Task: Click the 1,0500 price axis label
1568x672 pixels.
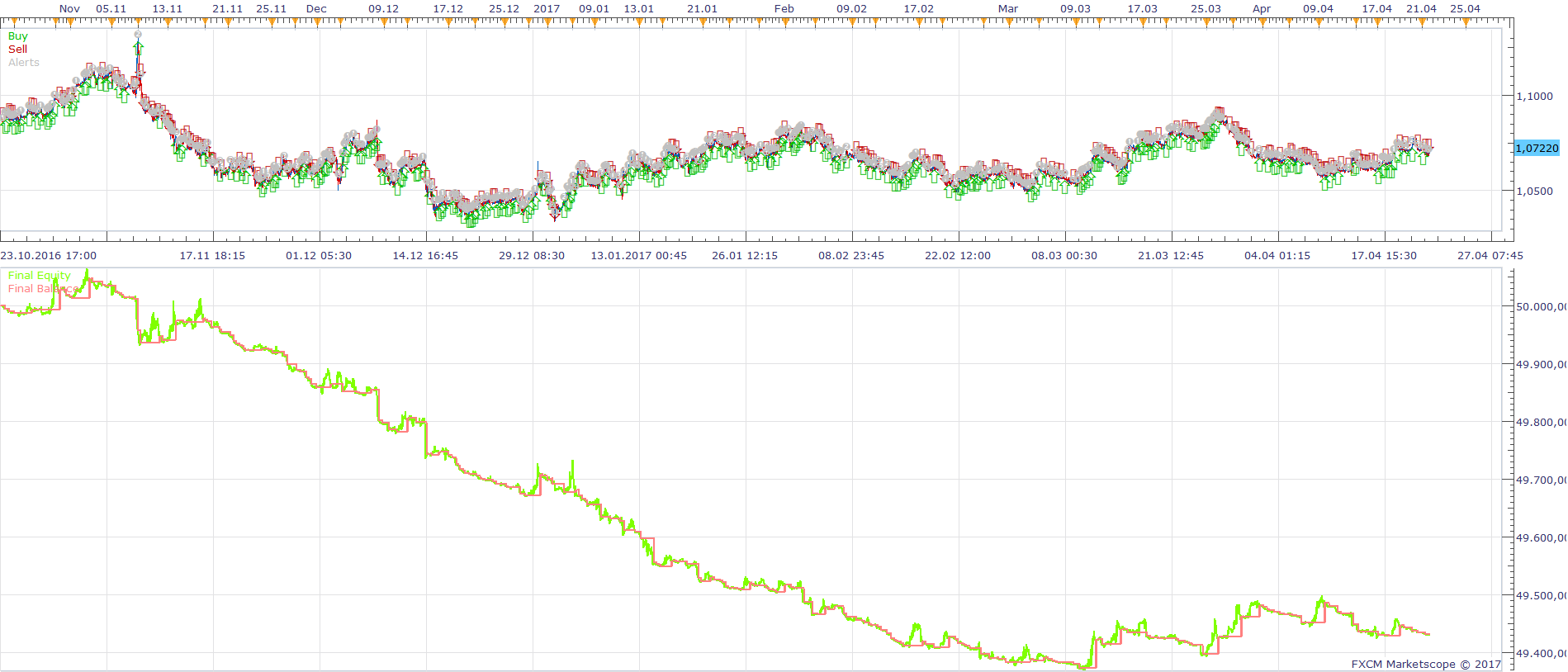Action: [1534, 192]
